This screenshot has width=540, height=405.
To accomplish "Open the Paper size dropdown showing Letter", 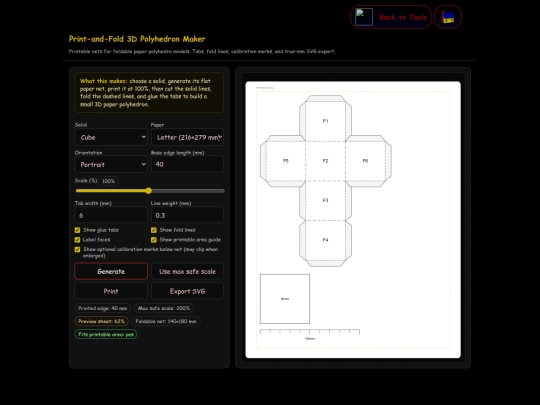I will point(187,137).
